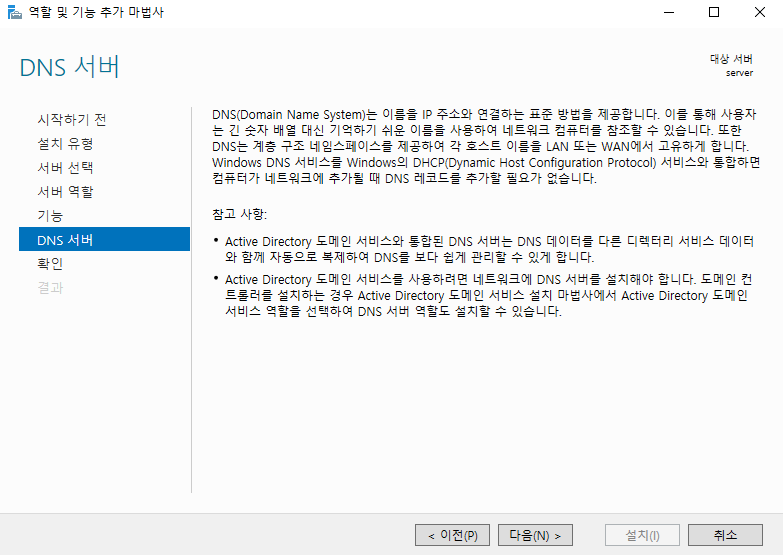Screen dimensions: 783x555
Task: Click the < 이전(P) button
Action: click(x=452, y=535)
